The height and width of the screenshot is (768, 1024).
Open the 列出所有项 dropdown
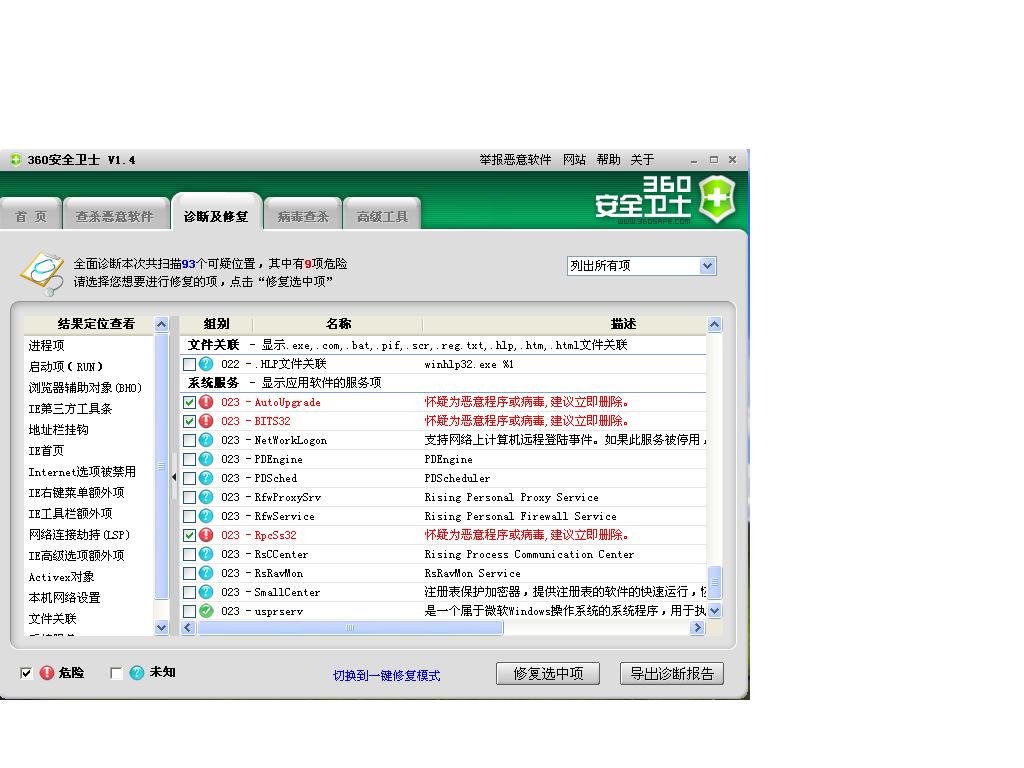pyautogui.click(x=707, y=266)
